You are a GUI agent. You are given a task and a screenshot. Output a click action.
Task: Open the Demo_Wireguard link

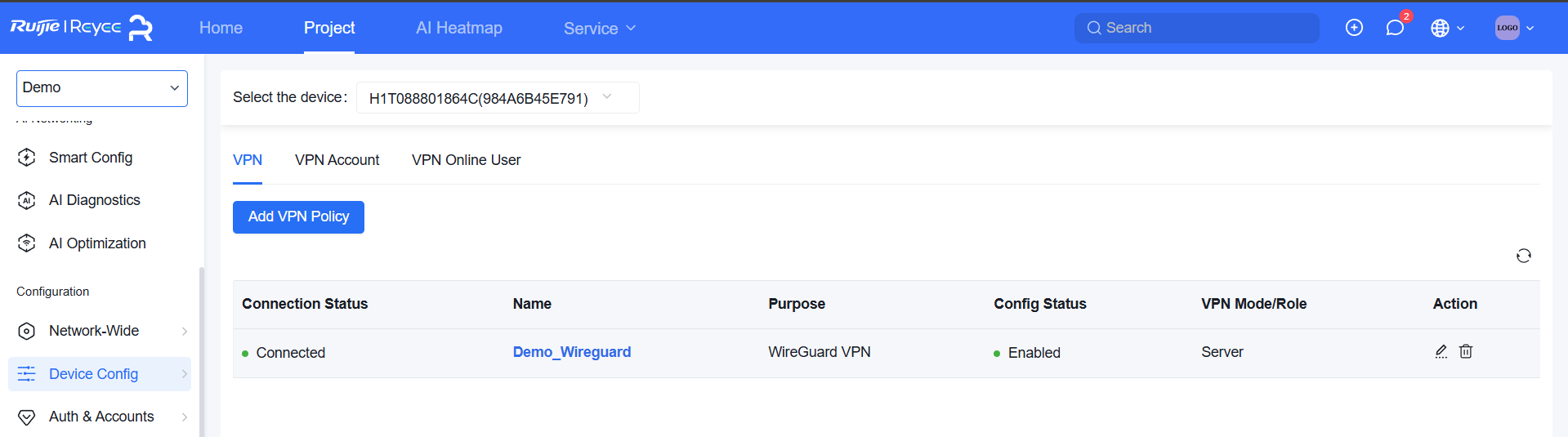[571, 352]
